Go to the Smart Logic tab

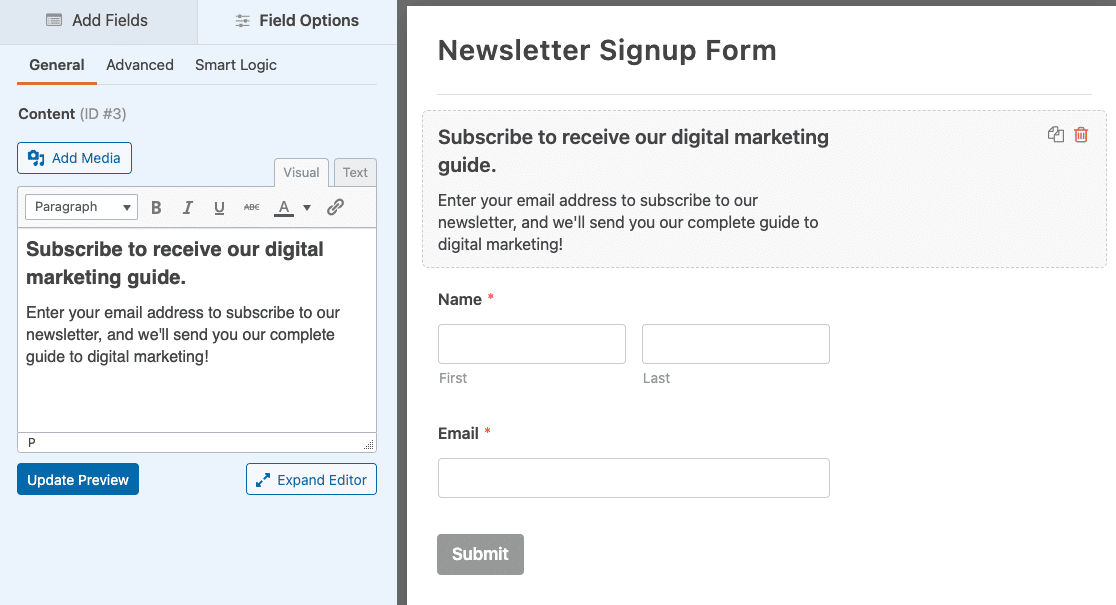[x=236, y=65]
